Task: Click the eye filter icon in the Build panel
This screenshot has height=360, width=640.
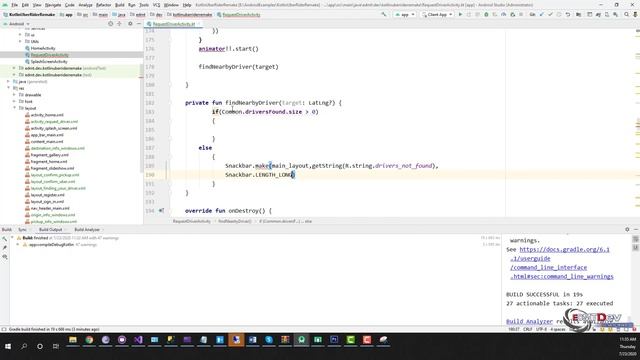Action: pos(4,257)
